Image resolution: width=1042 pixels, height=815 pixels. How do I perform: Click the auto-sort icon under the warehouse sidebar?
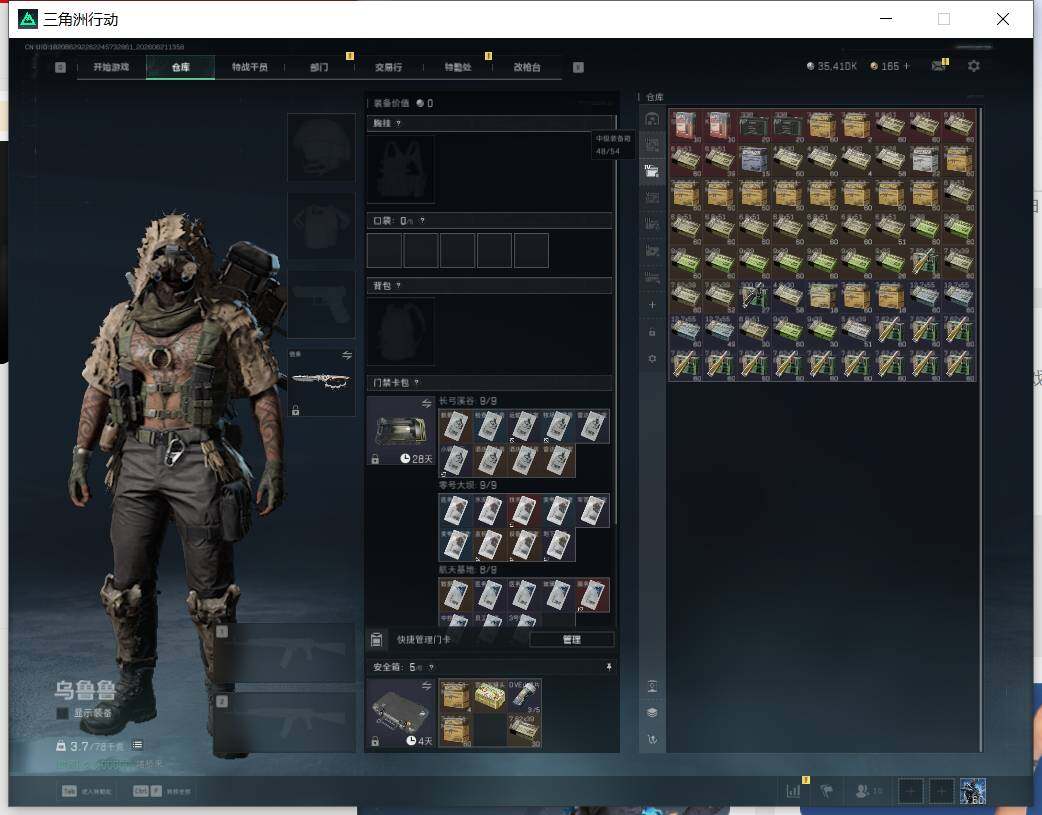click(652, 739)
